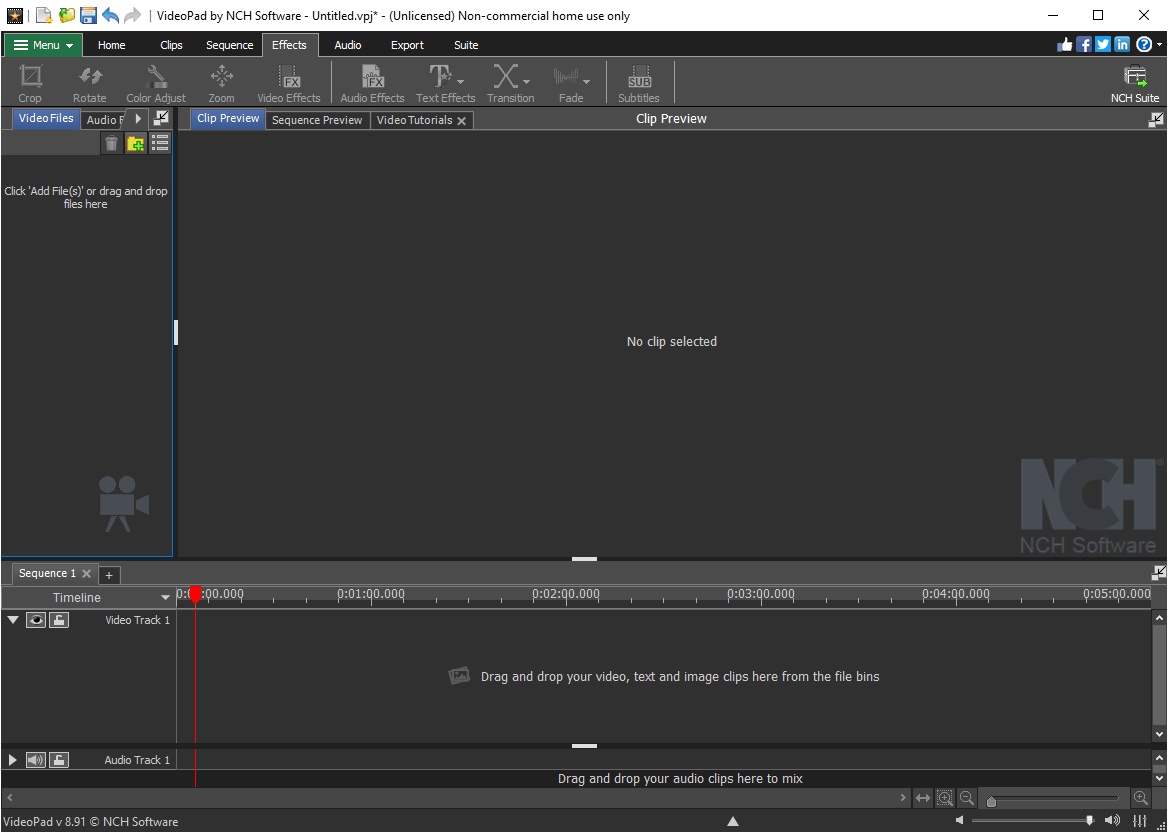Toggle the lock on Video Track 1
Viewport: 1168px width, 833px height.
59,620
